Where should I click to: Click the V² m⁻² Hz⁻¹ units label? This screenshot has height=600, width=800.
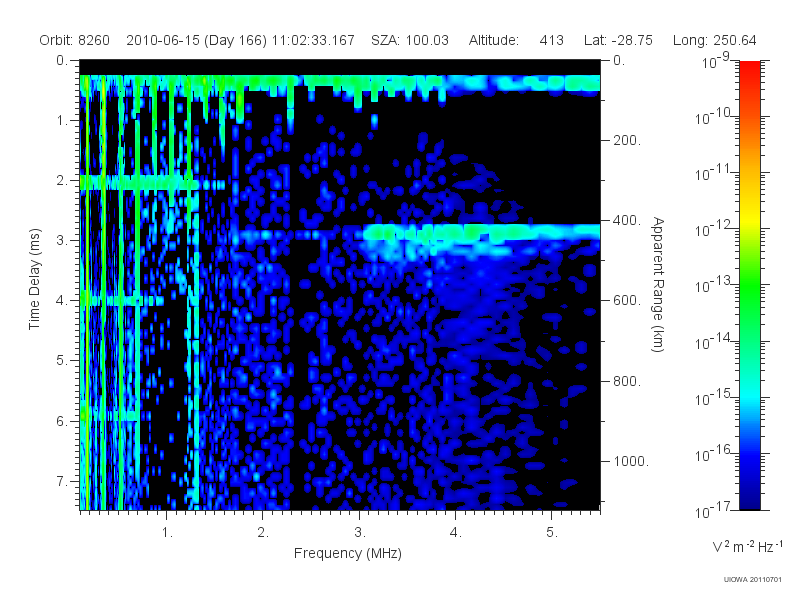point(747,546)
